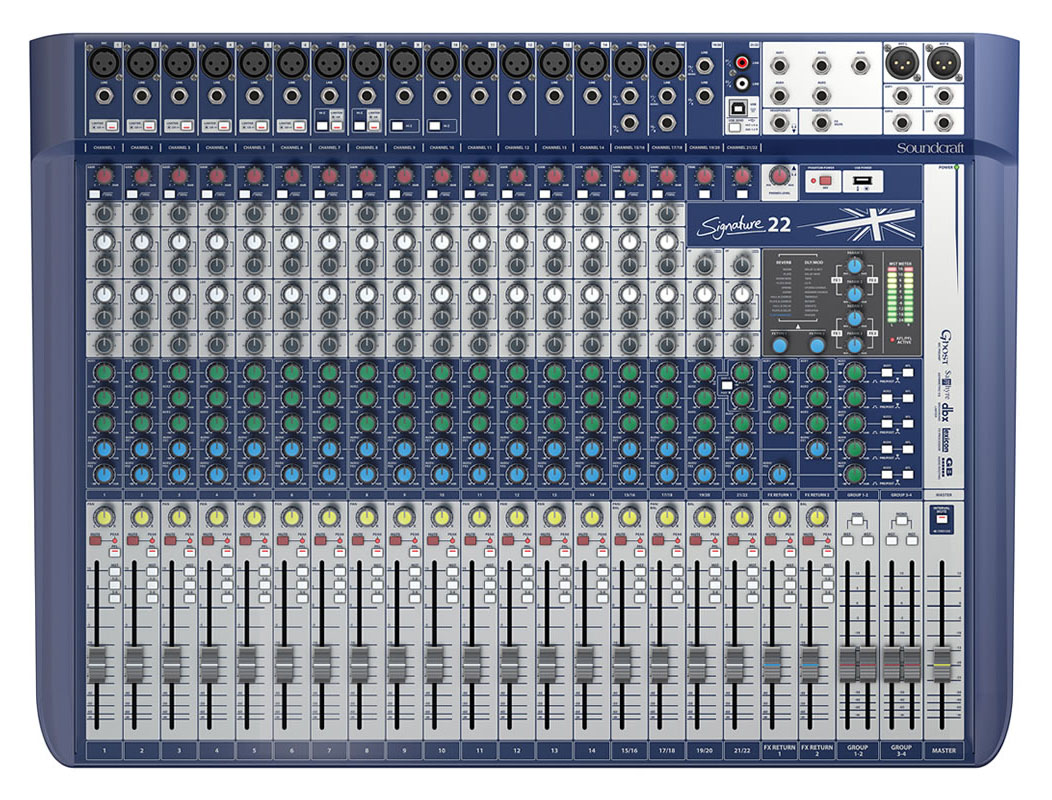Toggle the Mono switch on Group 1-2
The image size is (1052, 800).
(857, 519)
